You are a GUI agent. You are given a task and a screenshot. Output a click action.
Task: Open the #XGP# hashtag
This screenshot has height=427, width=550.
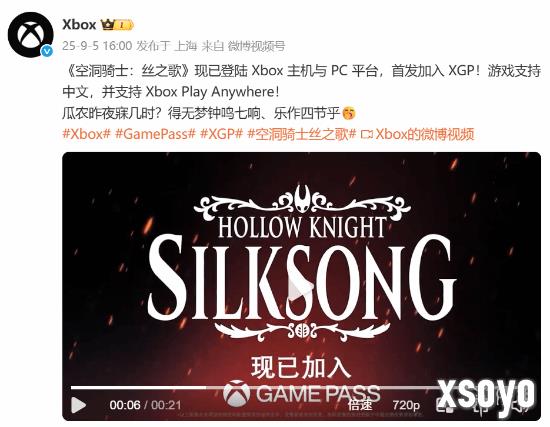(x=221, y=134)
